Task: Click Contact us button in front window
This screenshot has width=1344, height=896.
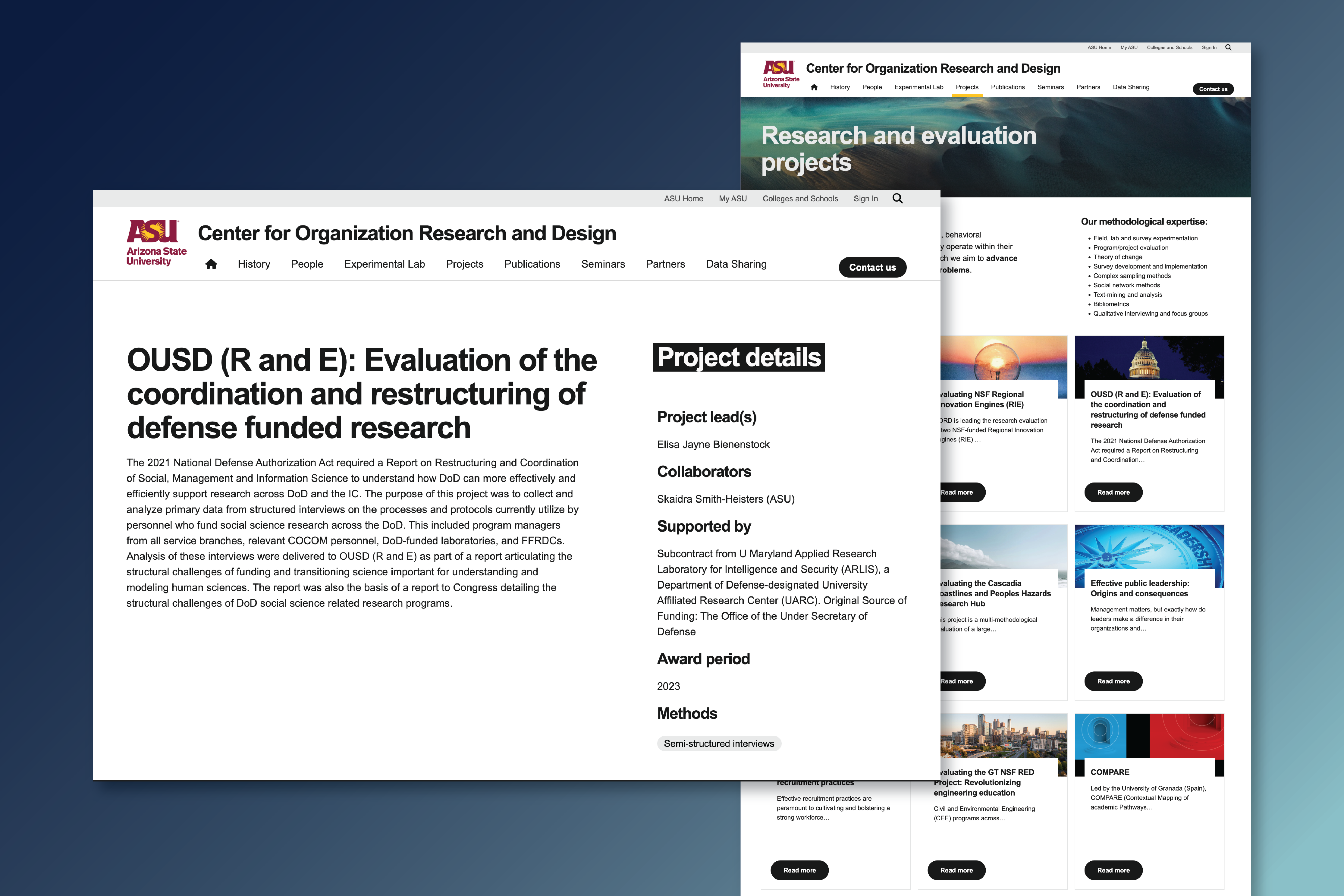Action: [872, 267]
